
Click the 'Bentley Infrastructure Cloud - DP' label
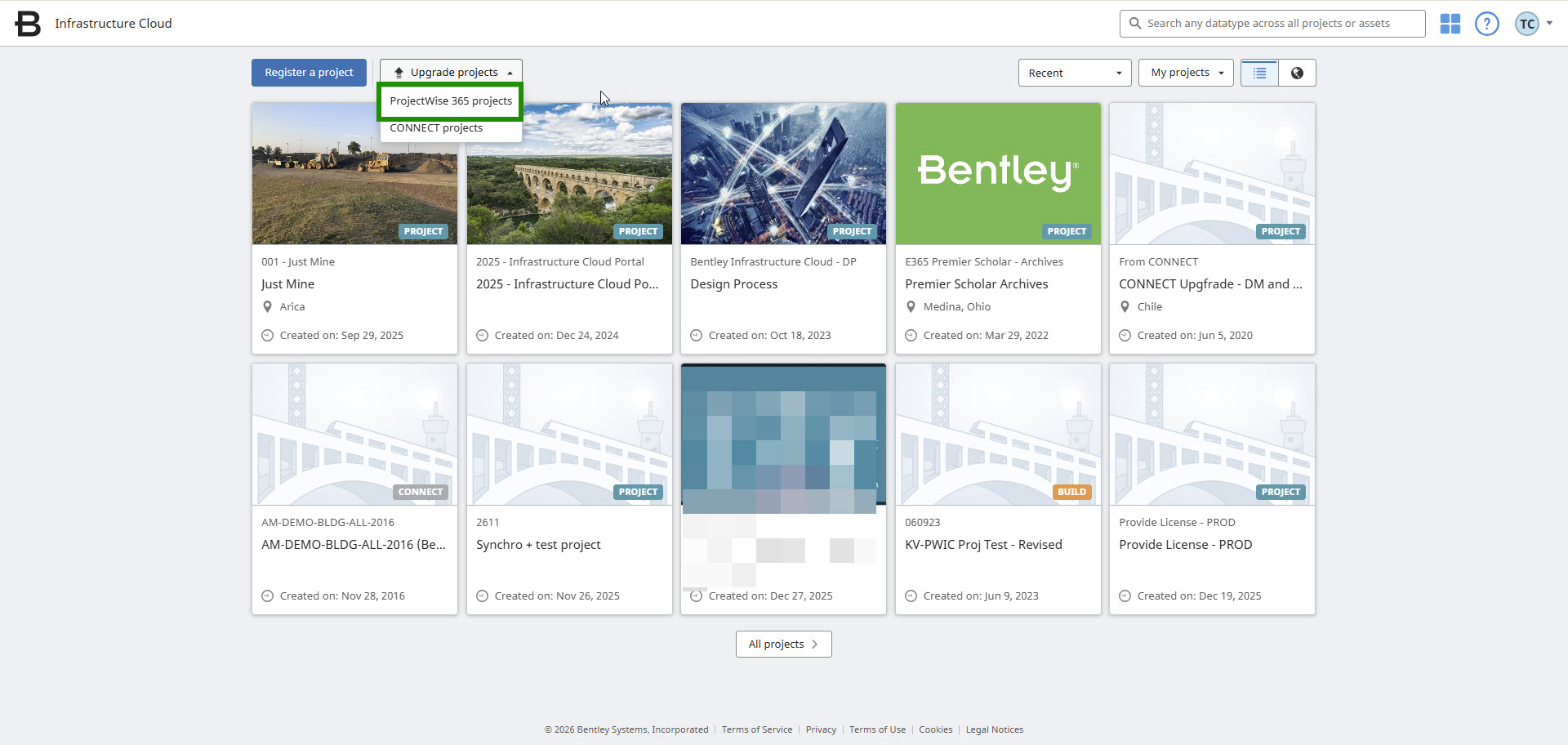pos(773,262)
